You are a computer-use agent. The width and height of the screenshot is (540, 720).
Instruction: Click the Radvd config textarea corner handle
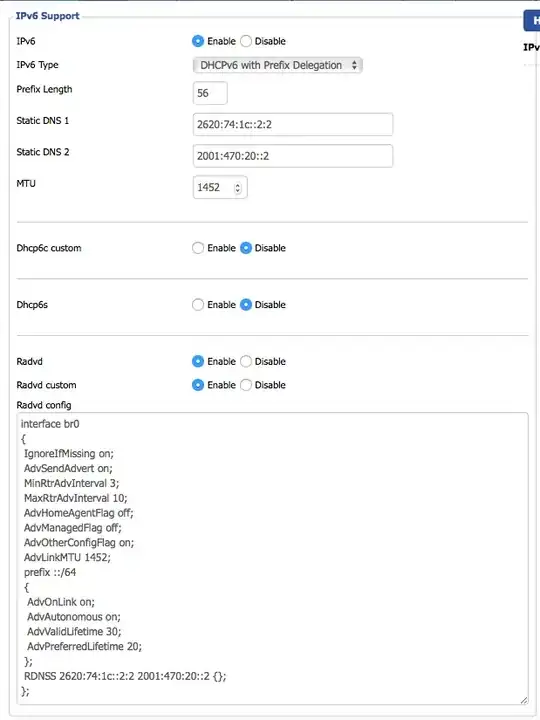coord(524,700)
